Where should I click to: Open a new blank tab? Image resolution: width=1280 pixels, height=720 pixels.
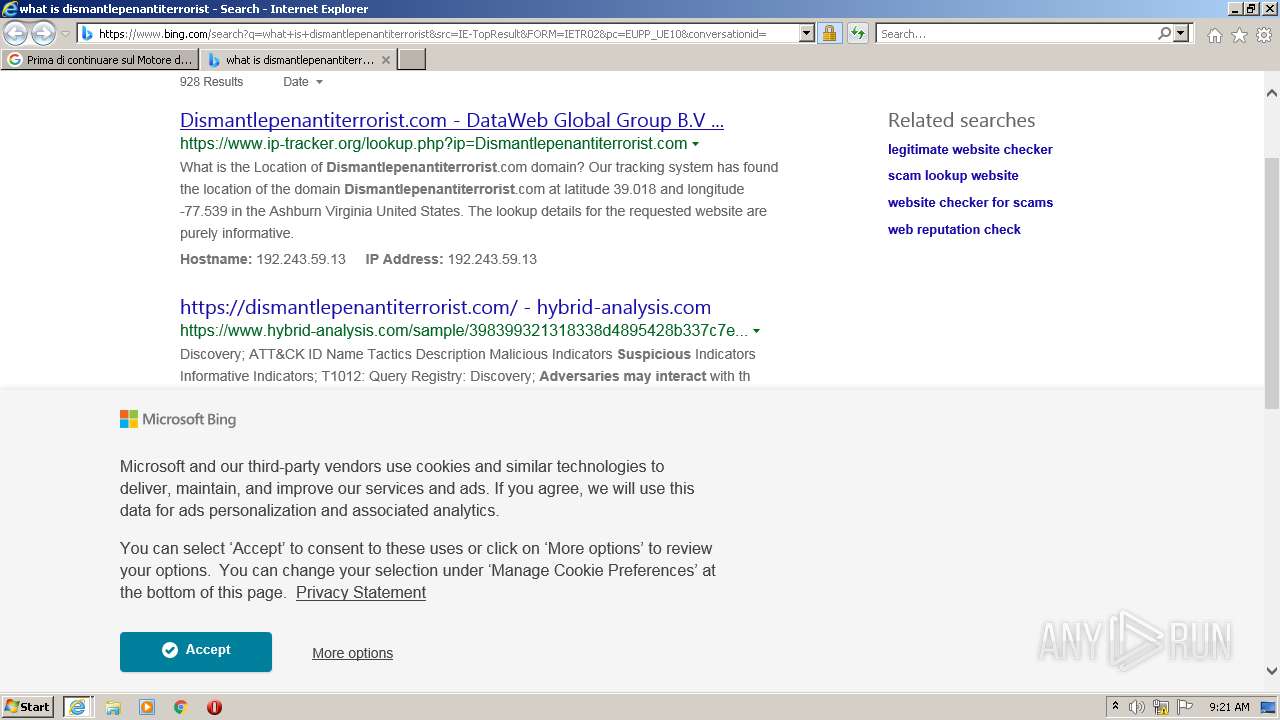point(412,60)
